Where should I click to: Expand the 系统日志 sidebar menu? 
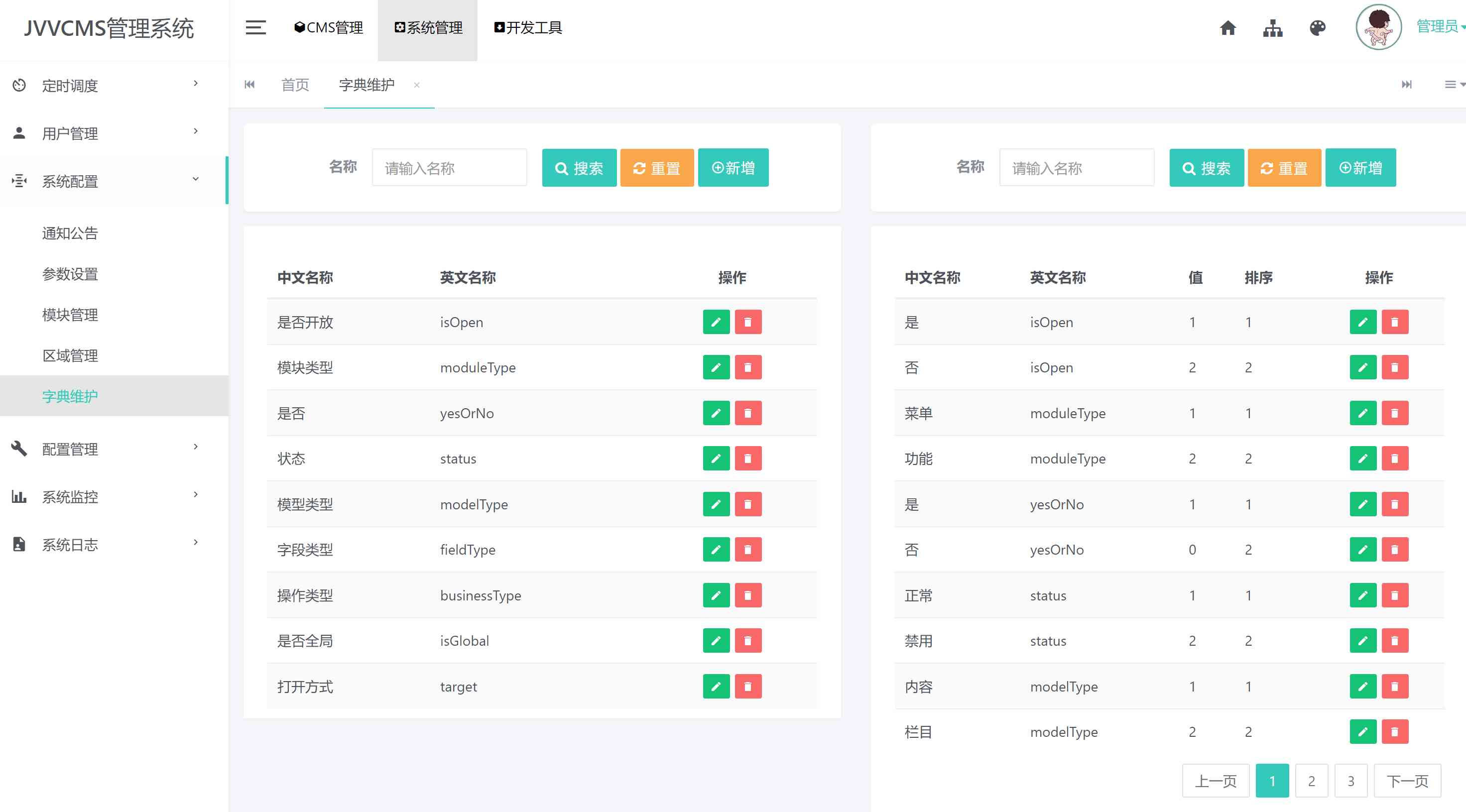[114, 545]
